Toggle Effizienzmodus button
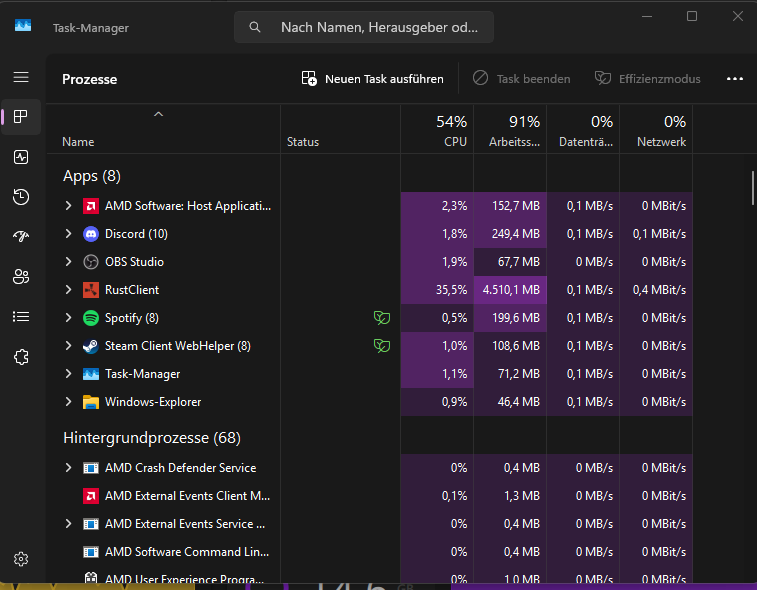Screen dimensions: 757x590 (x=647, y=79)
